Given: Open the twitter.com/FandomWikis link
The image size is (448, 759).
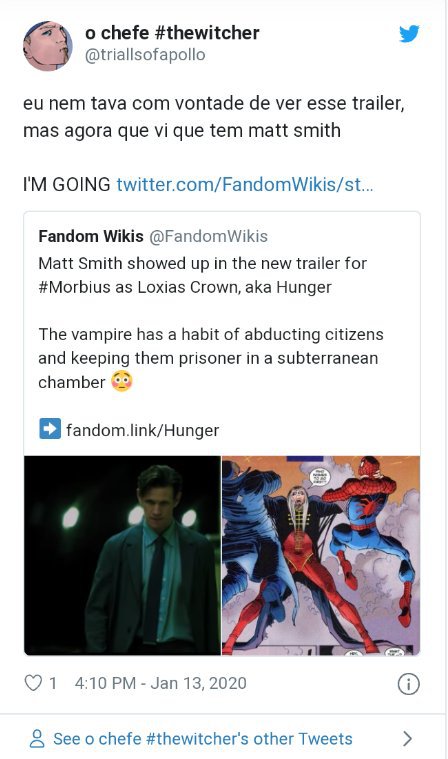Looking at the screenshot, I should (245, 184).
